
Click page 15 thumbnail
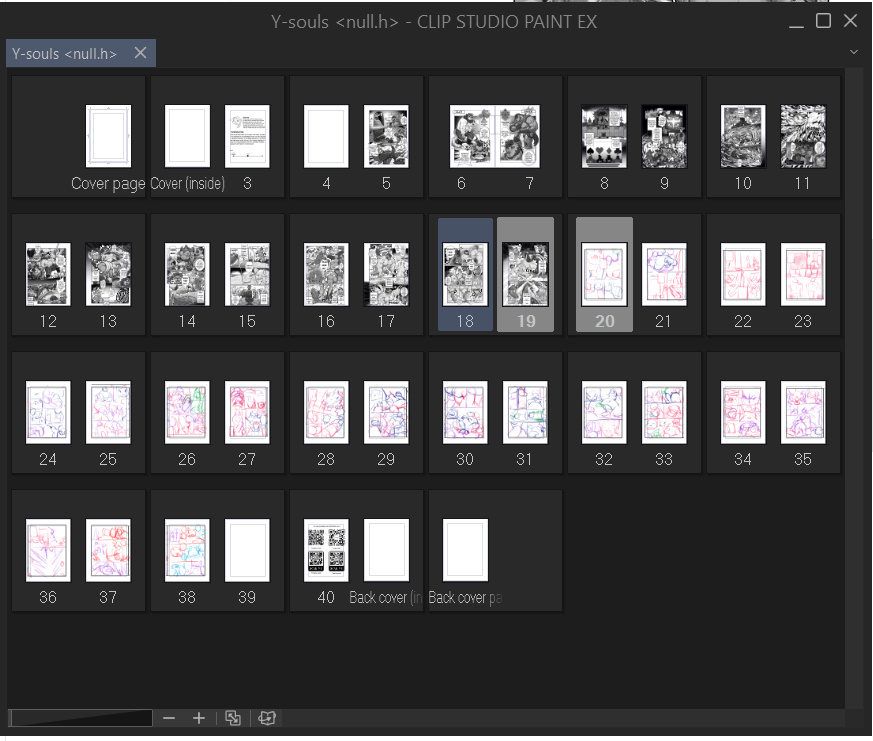(247, 274)
